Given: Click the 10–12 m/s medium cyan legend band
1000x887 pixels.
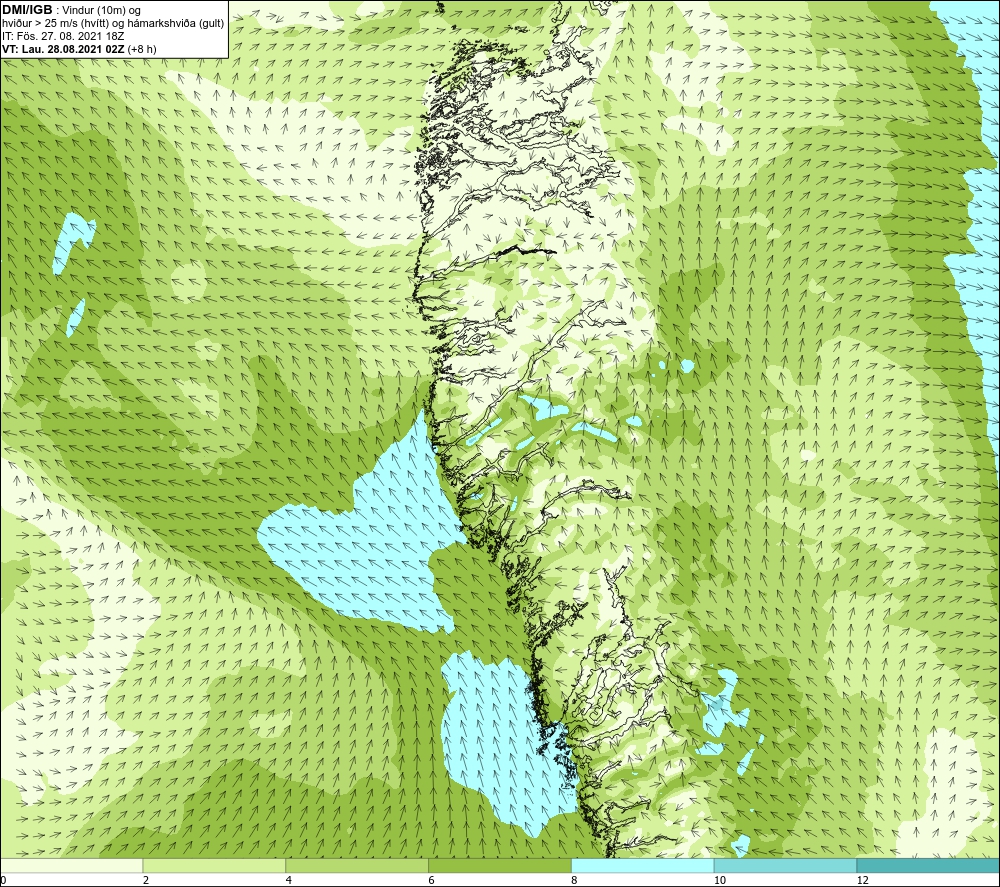Looking at the screenshot, I should click(785, 865).
